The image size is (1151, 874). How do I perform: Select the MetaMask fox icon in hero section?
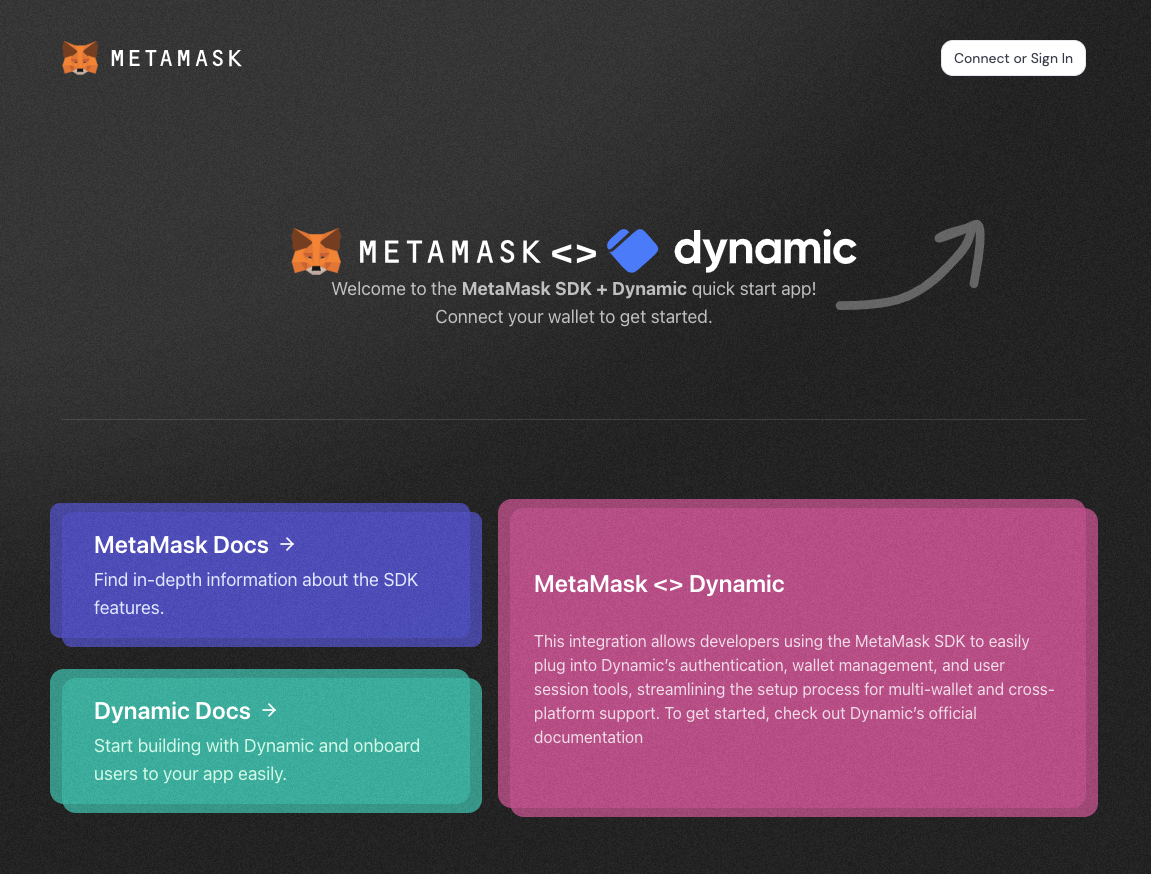coord(317,250)
